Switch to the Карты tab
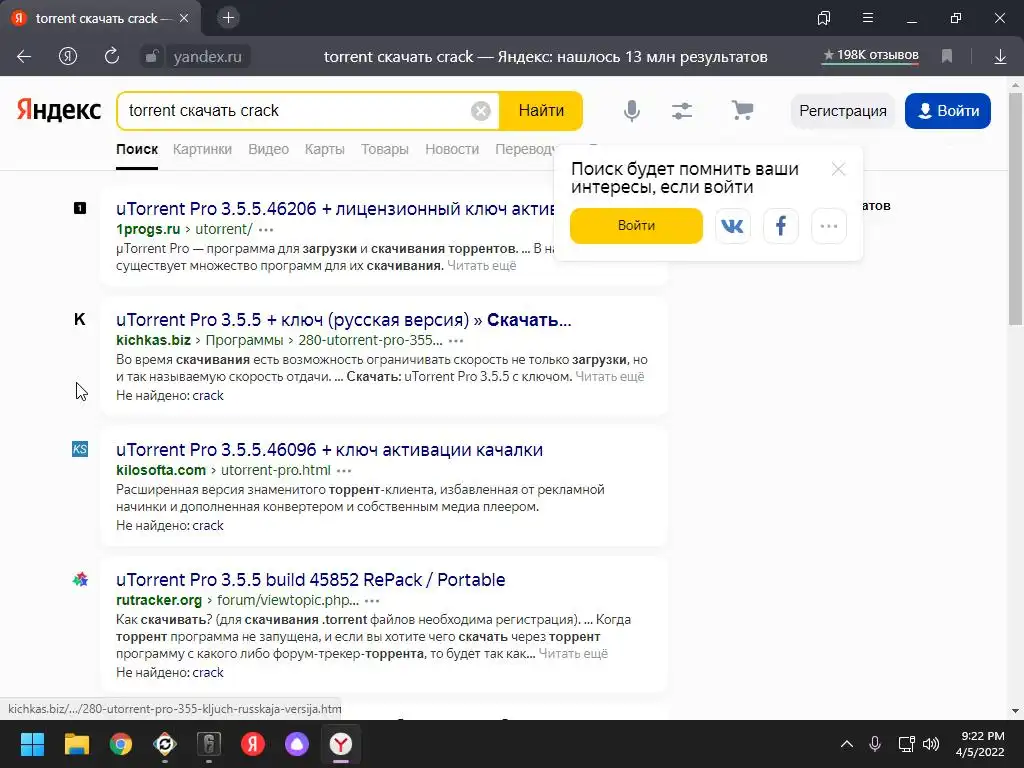Viewport: 1024px width, 768px height. 325,149
